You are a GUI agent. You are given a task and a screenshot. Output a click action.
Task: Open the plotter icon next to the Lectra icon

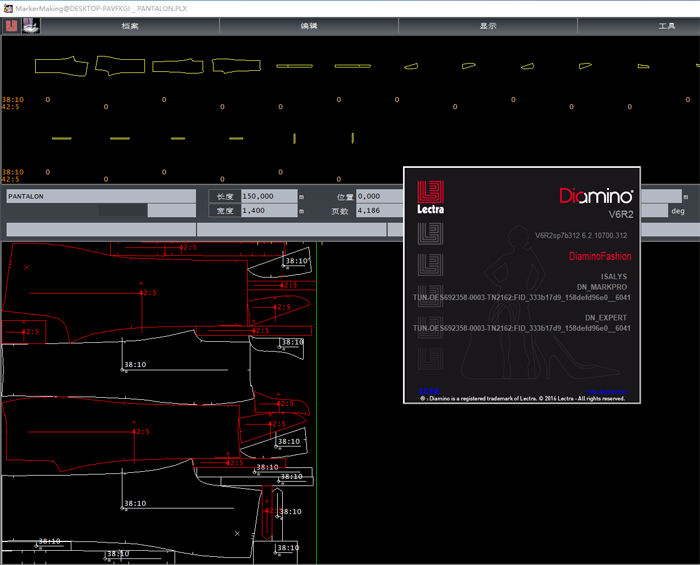[30, 25]
